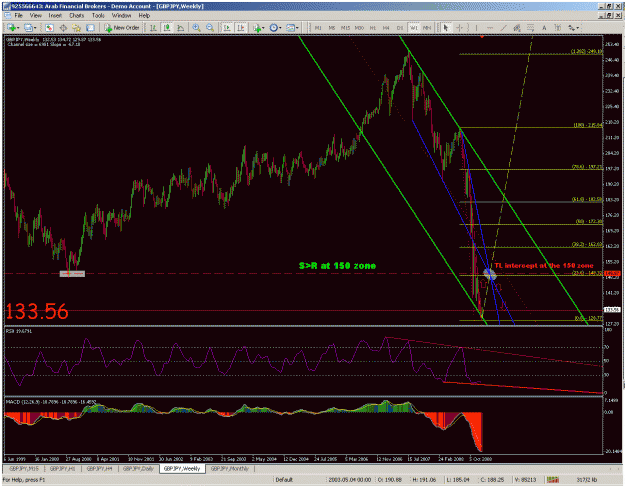Select the W1 weekly timeframe button
This screenshot has height=486, width=625.
[414, 28]
